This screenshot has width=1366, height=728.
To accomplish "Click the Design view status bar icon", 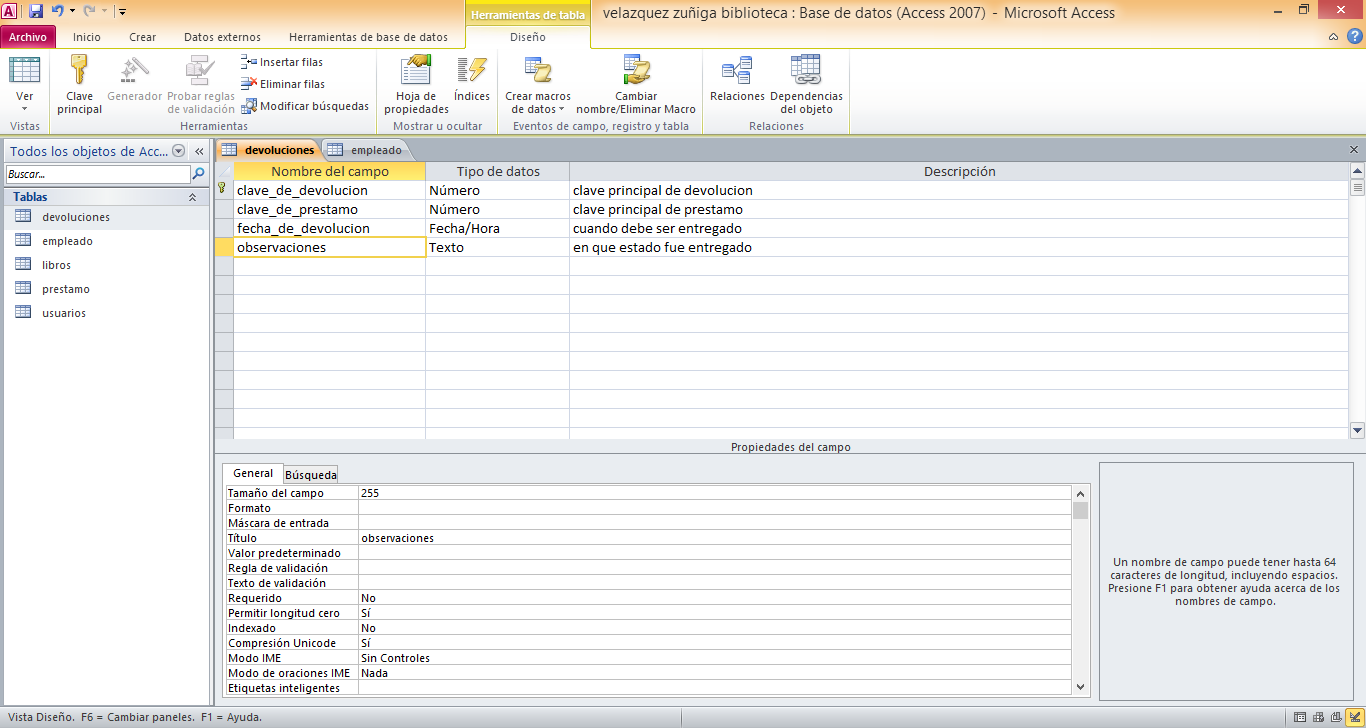I will point(1353,717).
